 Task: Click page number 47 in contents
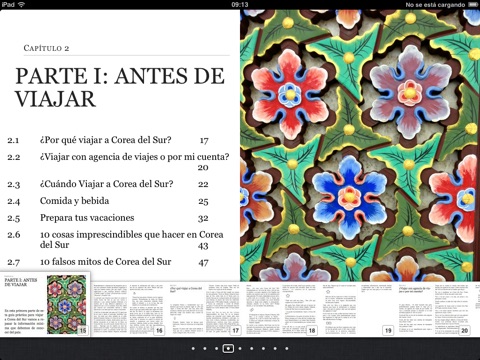coord(203,263)
